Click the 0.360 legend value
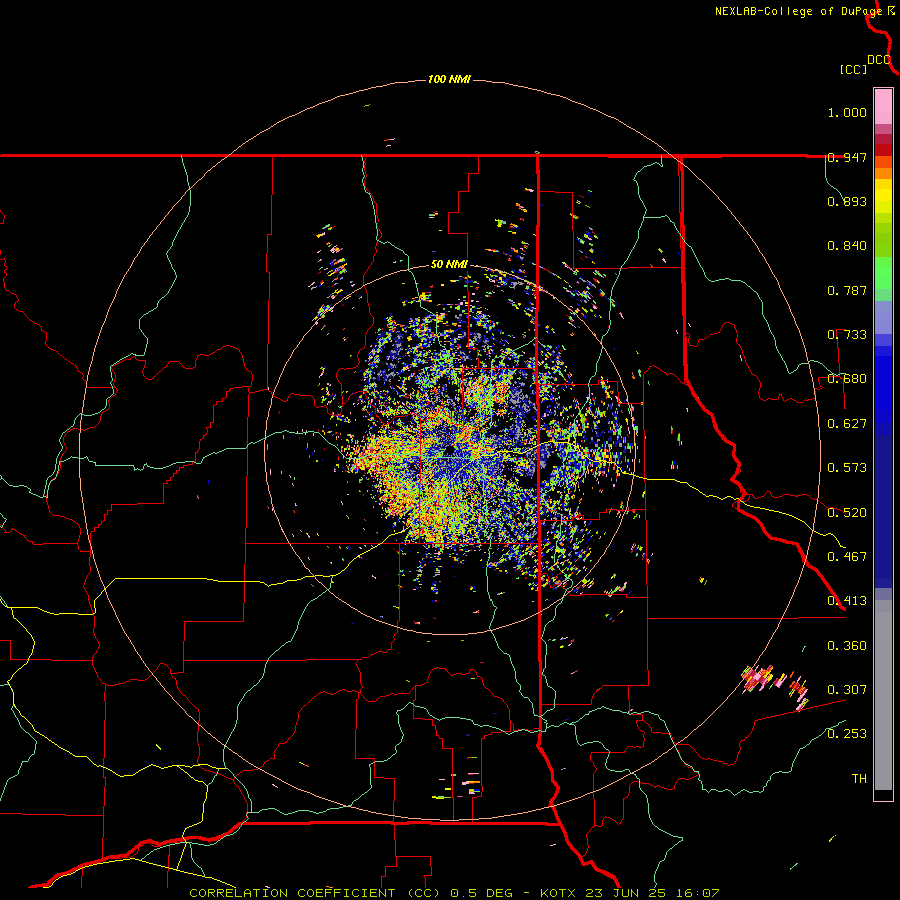The height and width of the screenshot is (900, 900). point(847,645)
